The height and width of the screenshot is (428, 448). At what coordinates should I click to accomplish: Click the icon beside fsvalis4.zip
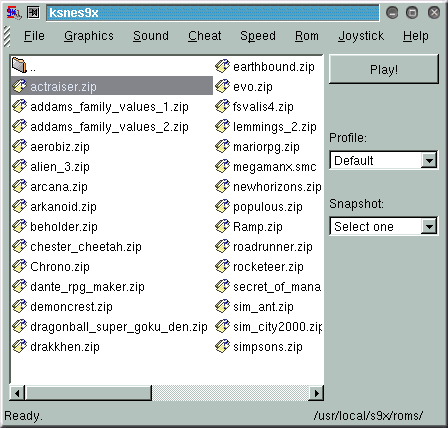click(x=222, y=107)
